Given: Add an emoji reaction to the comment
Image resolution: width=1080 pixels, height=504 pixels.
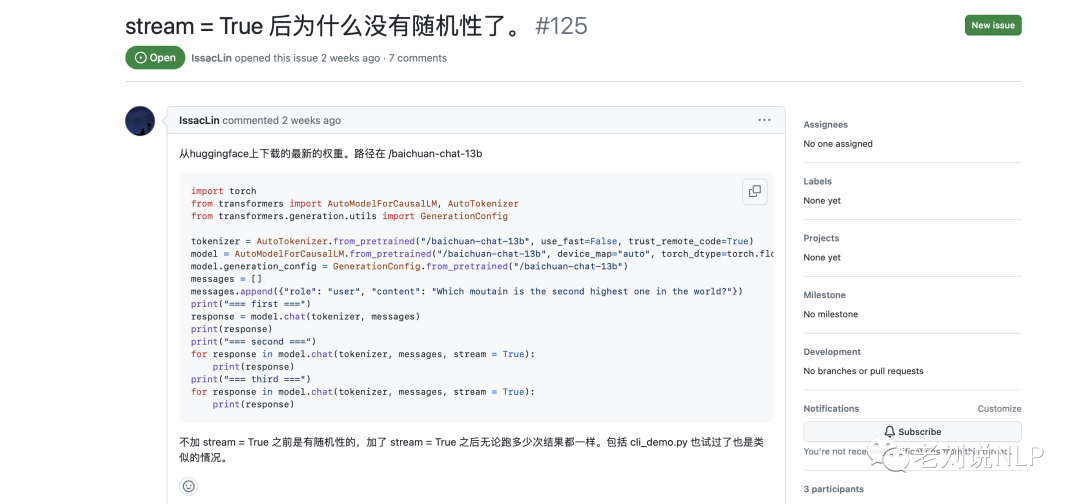Looking at the screenshot, I should (189, 486).
